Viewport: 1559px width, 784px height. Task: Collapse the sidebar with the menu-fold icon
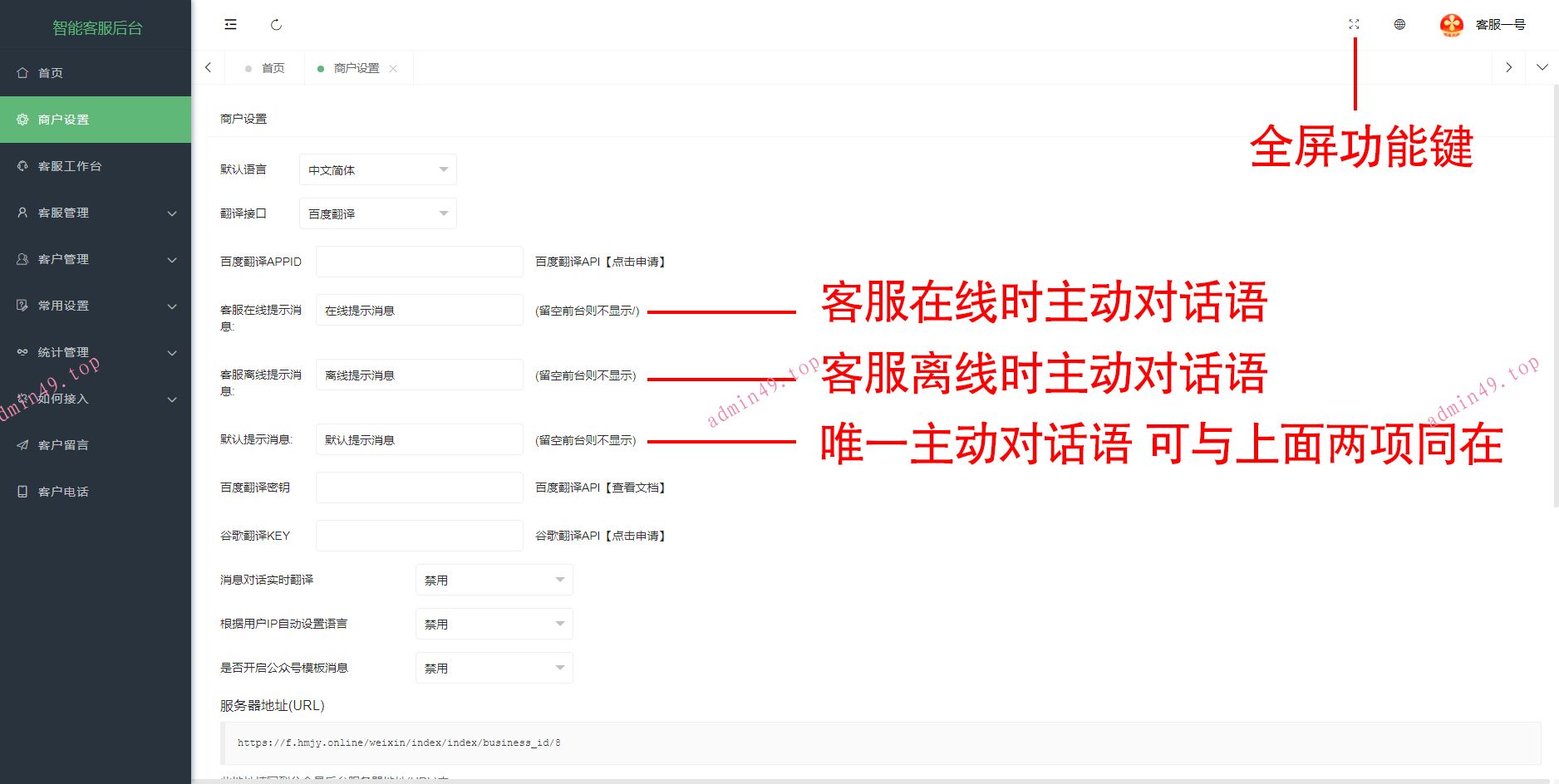tap(230, 25)
